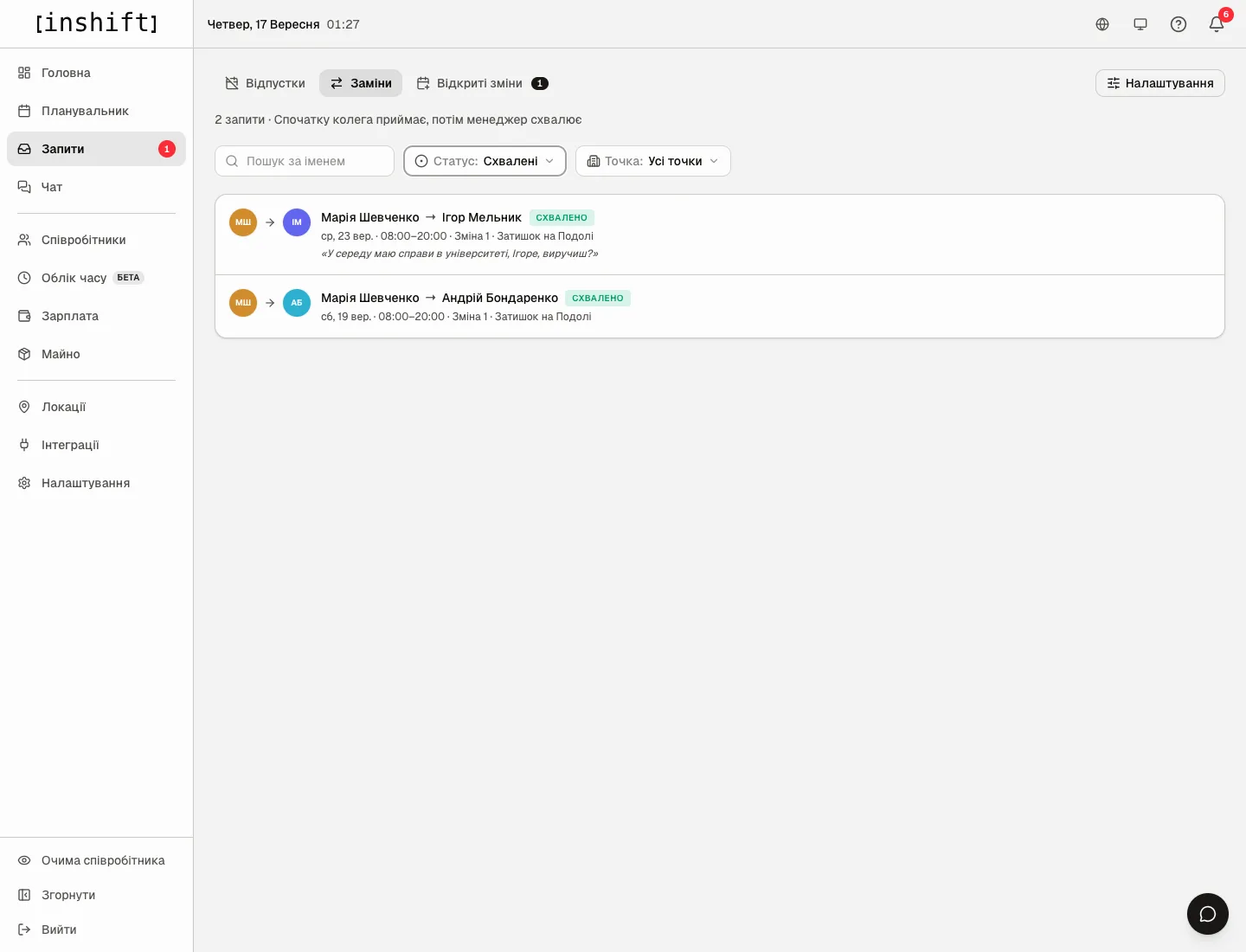
Task: Open Зарплата page
Action: pyautogui.click(x=96, y=316)
